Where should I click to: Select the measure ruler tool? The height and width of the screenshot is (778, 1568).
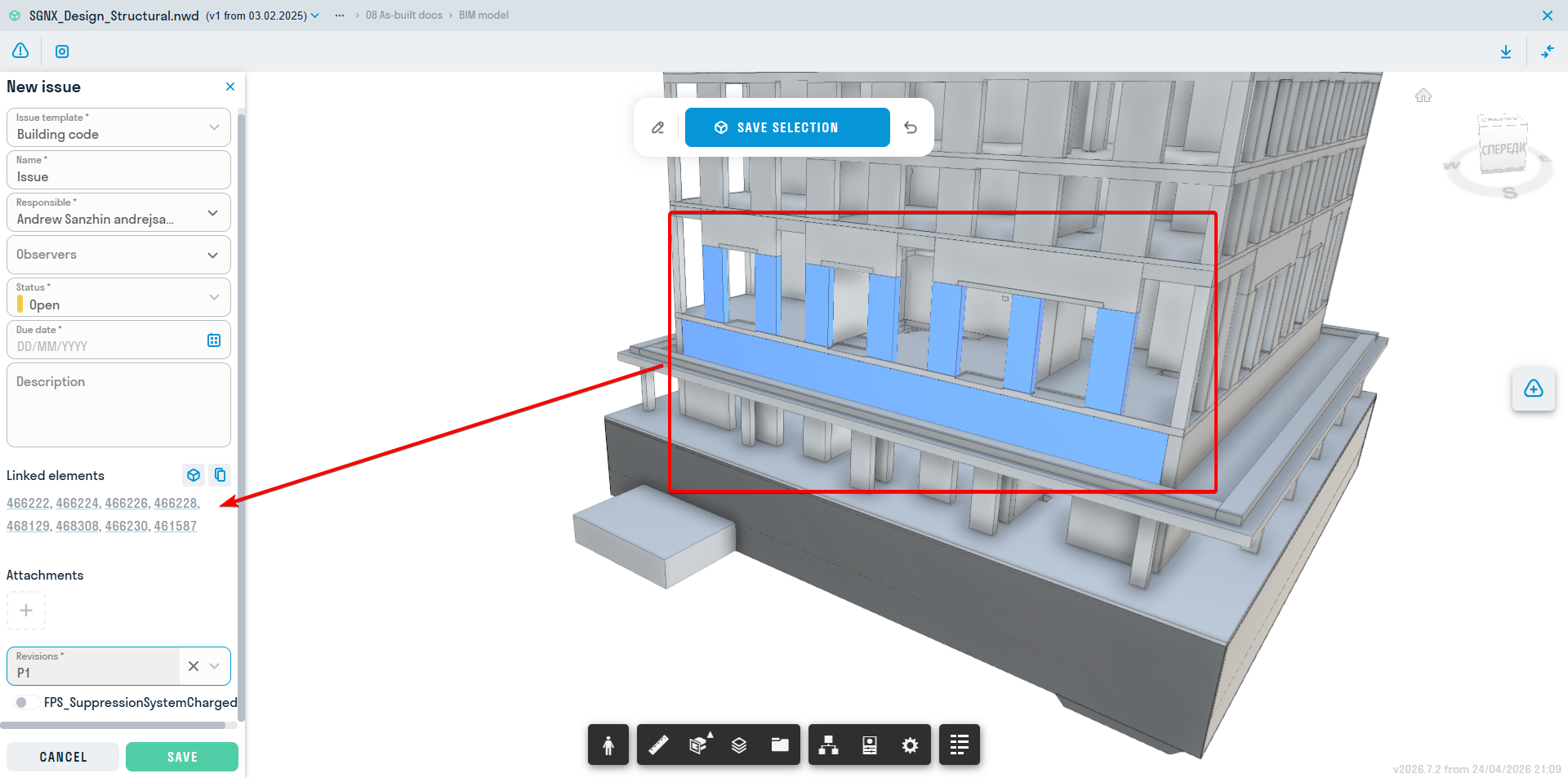tap(658, 745)
